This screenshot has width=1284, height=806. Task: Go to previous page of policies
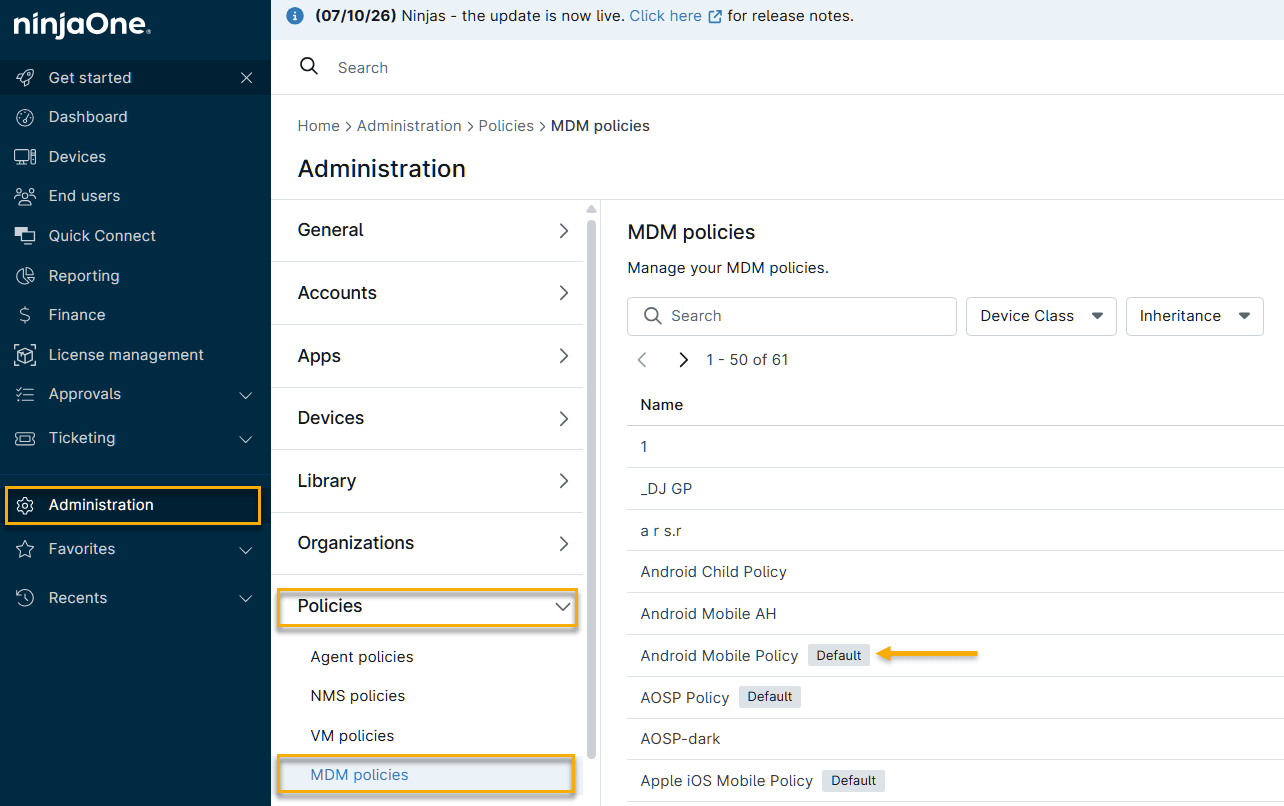coord(643,360)
